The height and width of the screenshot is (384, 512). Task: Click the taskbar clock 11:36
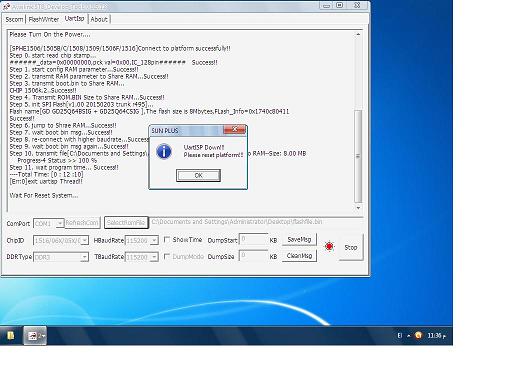436,336
